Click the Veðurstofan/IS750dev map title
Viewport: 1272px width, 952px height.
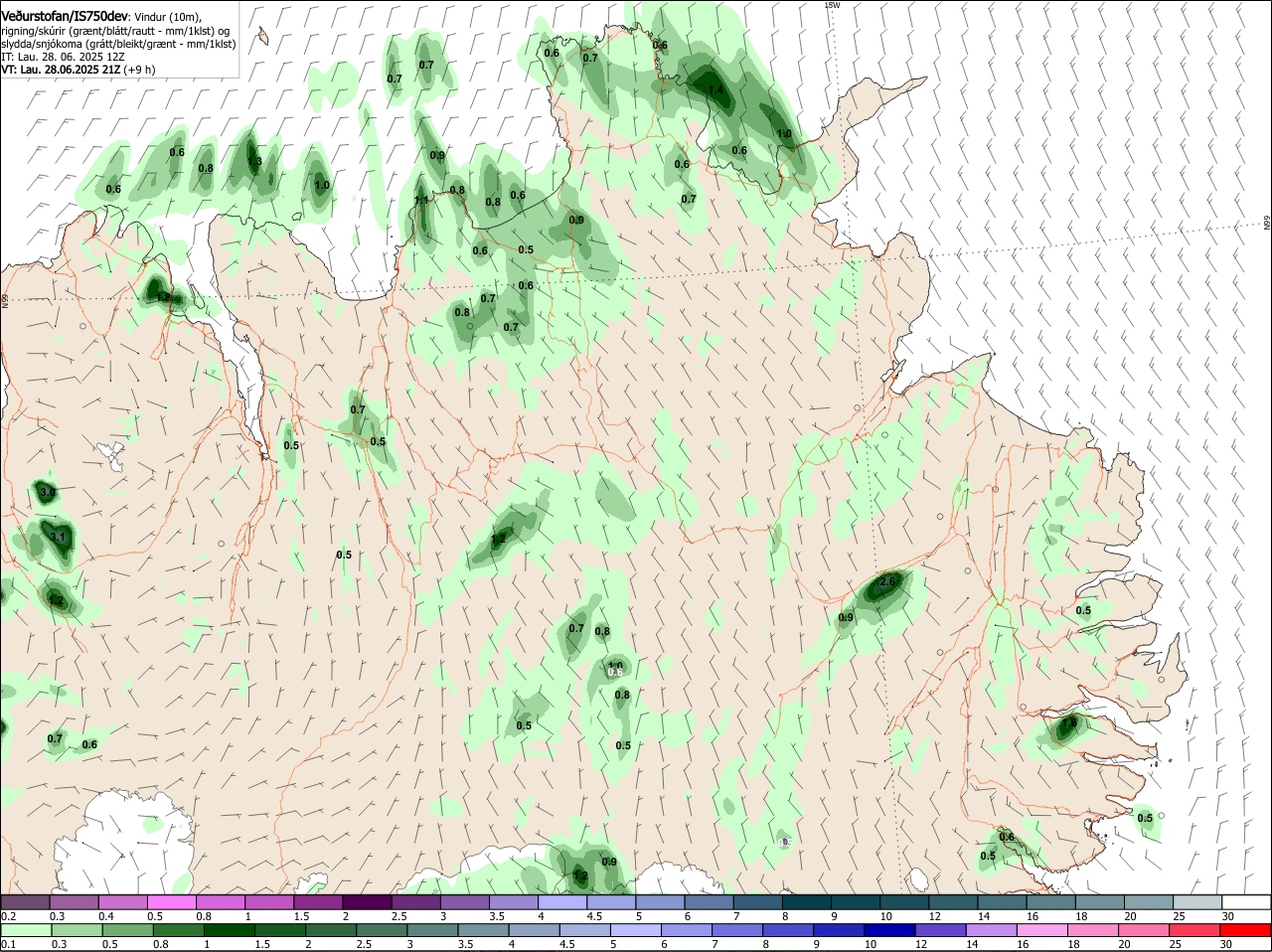pyautogui.click(x=65, y=17)
